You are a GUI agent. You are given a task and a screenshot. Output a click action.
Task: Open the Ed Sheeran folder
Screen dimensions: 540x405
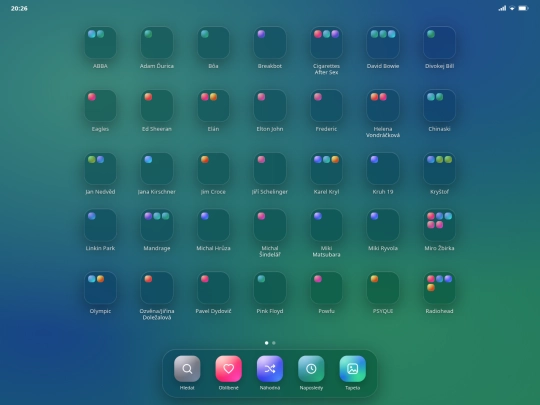157,106
